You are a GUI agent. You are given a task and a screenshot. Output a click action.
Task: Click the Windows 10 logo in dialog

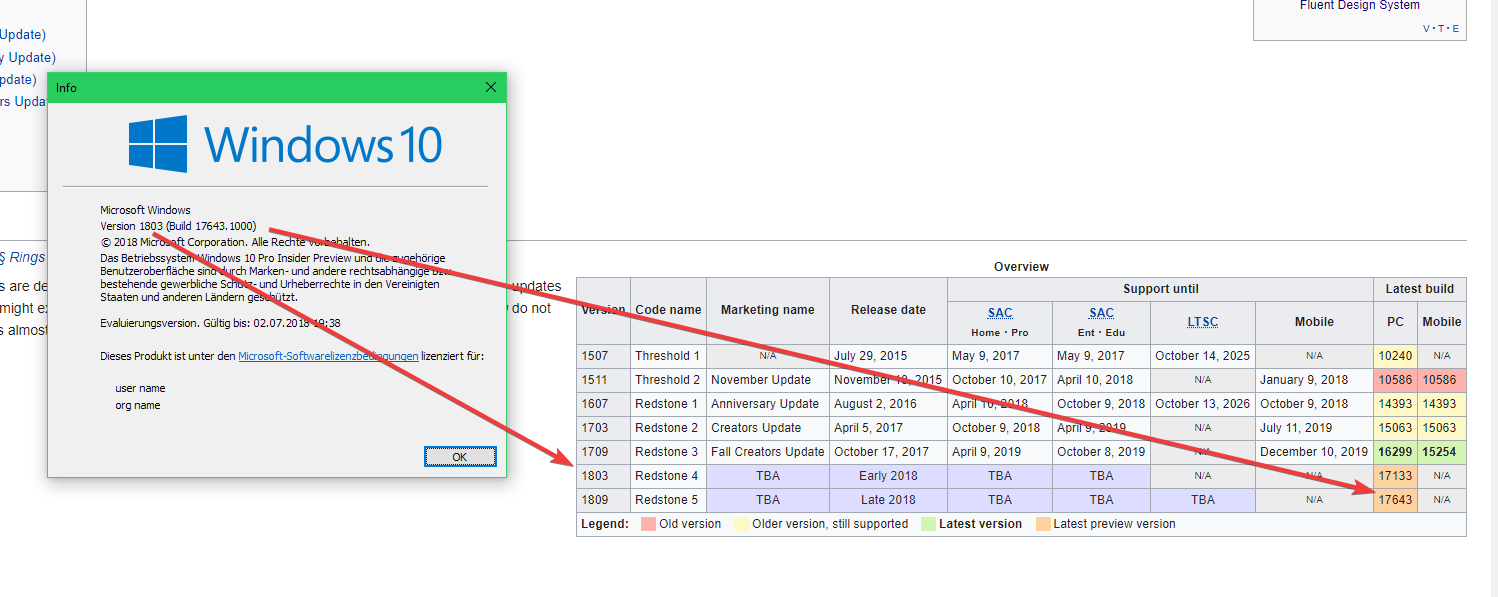286,144
